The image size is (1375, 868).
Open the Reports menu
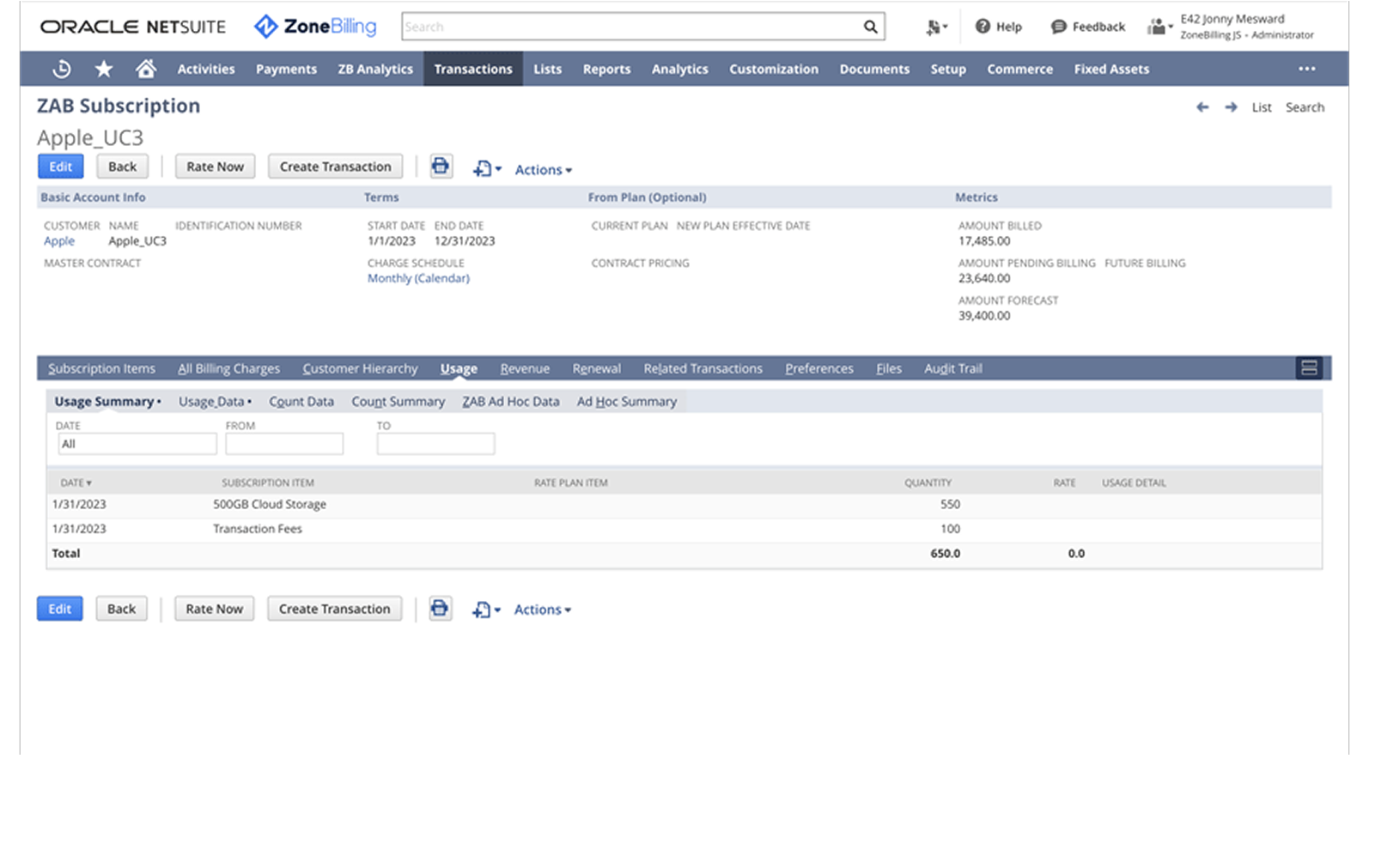click(606, 69)
